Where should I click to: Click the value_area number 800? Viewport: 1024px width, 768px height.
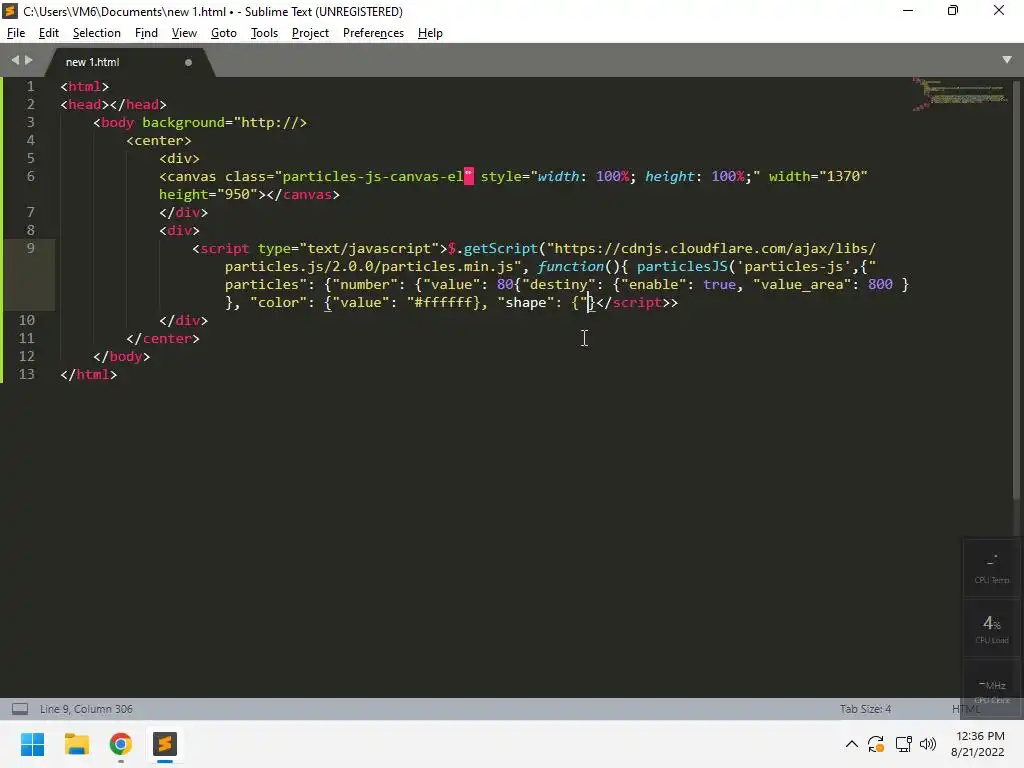tap(880, 285)
